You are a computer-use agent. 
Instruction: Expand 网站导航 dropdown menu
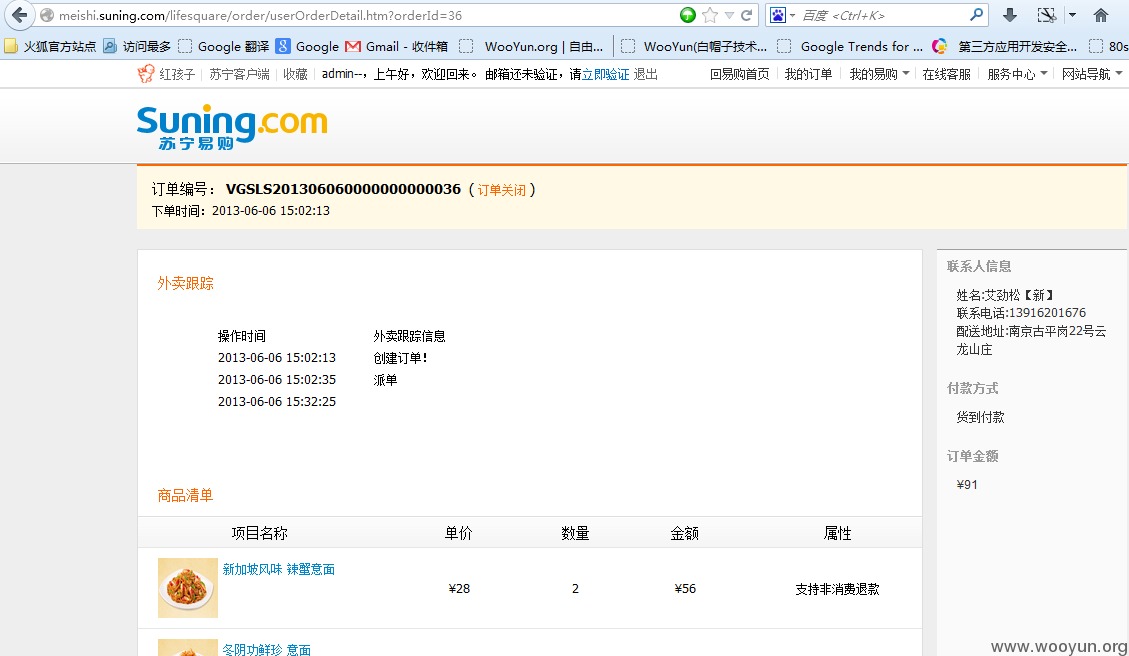[1092, 74]
